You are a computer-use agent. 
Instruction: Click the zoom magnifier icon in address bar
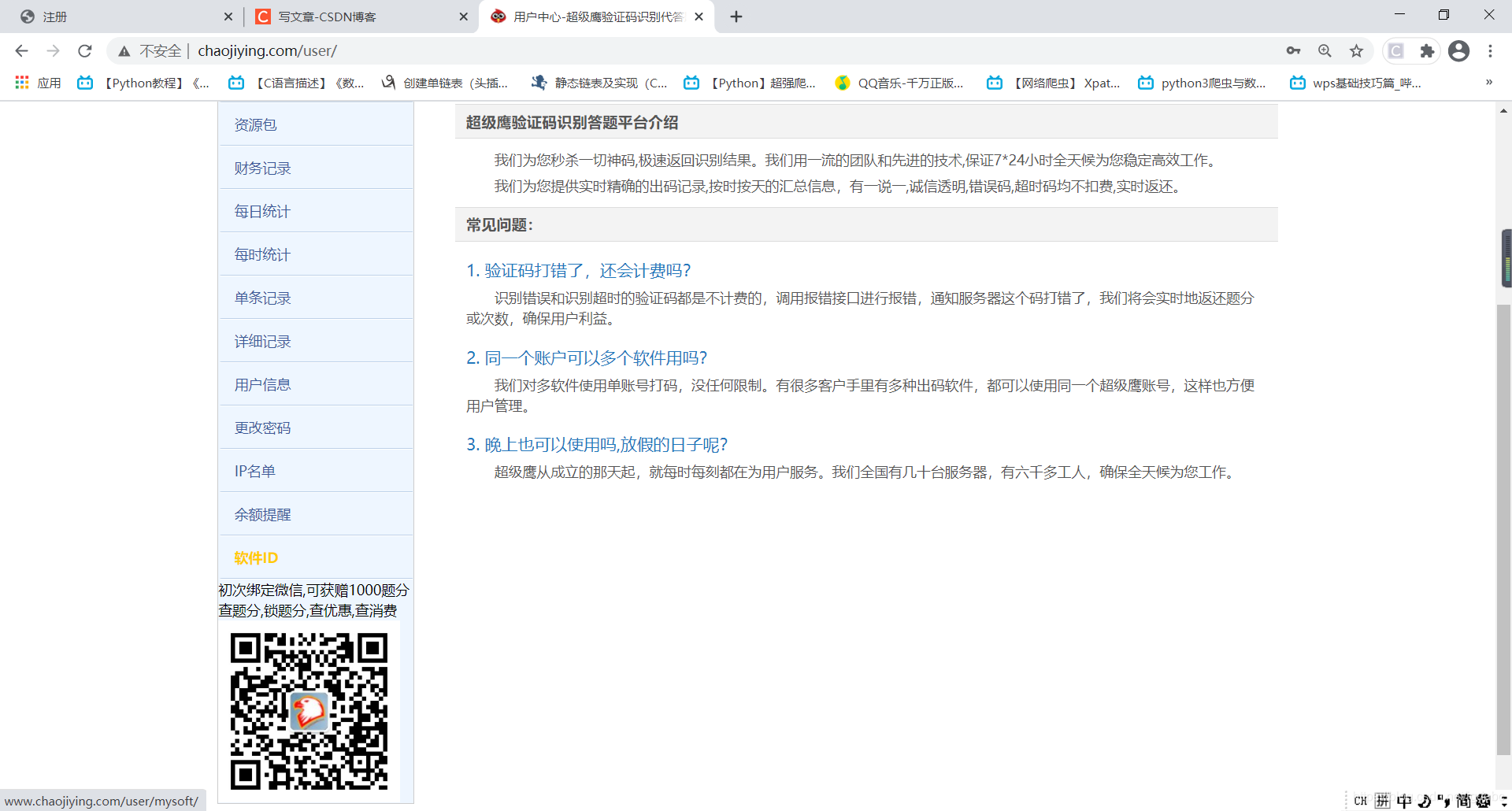pos(1325,50)
